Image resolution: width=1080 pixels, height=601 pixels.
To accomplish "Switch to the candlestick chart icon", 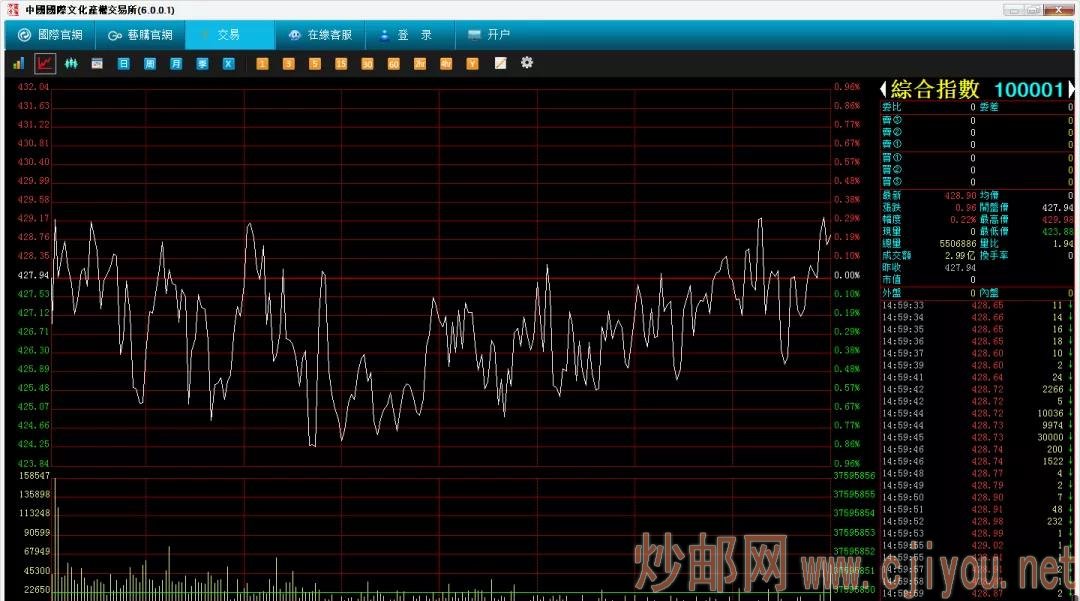I will pos(71,63).
